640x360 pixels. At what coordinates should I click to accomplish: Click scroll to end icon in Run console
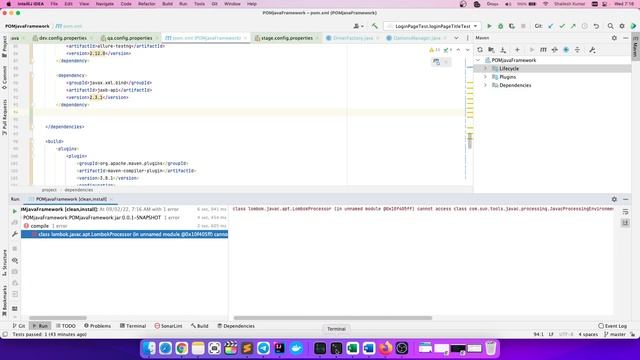point(625,223)
